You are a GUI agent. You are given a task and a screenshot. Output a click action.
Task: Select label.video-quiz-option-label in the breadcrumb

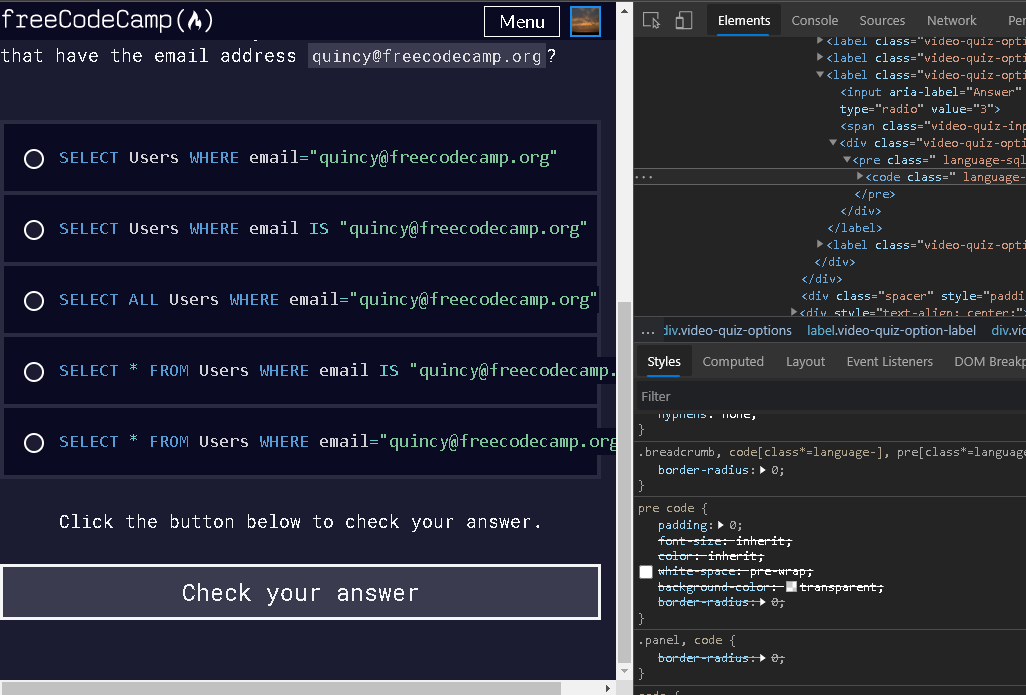click(890, 330)
